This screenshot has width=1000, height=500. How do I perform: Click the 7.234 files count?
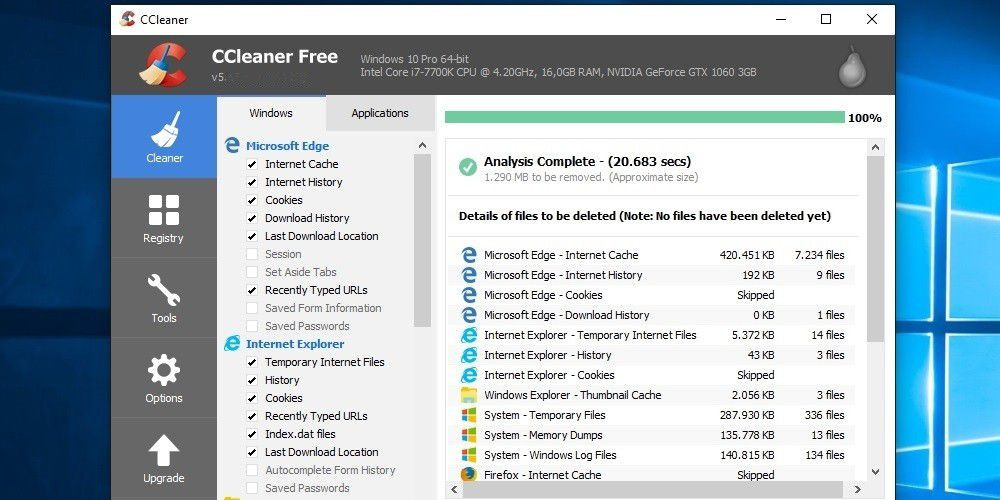(820, 255)
